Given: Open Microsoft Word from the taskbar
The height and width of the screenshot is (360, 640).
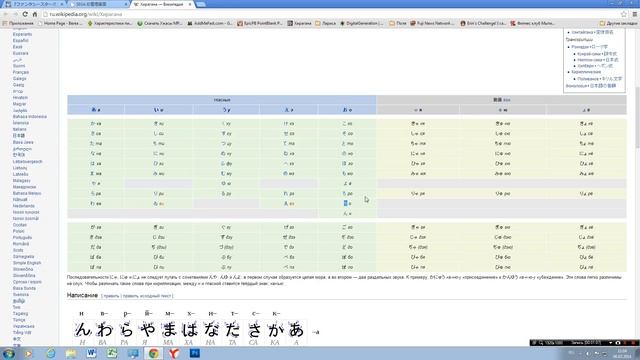Looking at the screenshot, I should 91,353.
